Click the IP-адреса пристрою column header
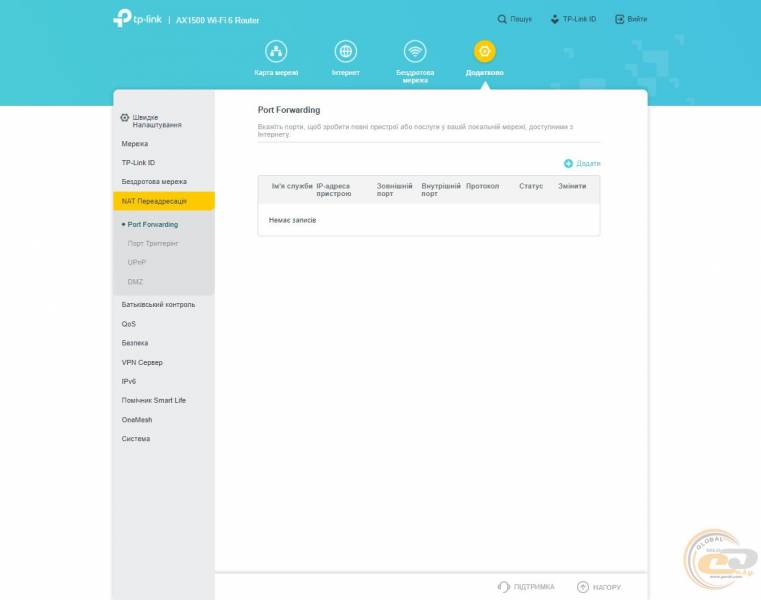Screen dimensions: 761x600 coord(334,190)
